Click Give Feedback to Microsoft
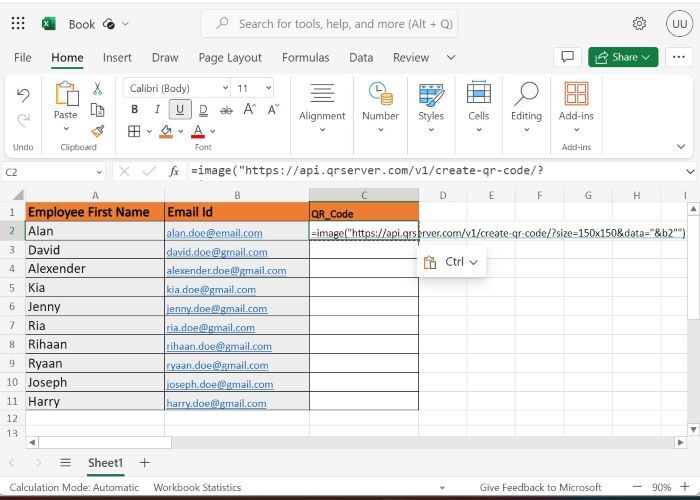The width and height of the screenshot is (700, 500). 540,487
